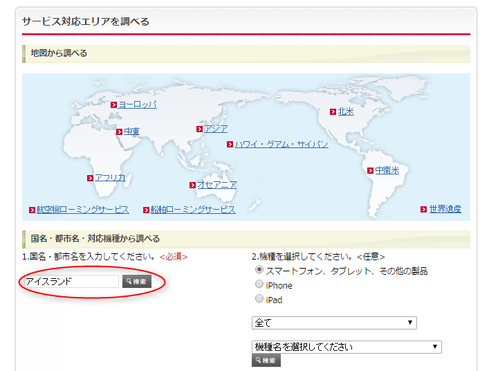Click red arrow icon beside 中東
Screen dimensions: 480x371
coord(119,132)
